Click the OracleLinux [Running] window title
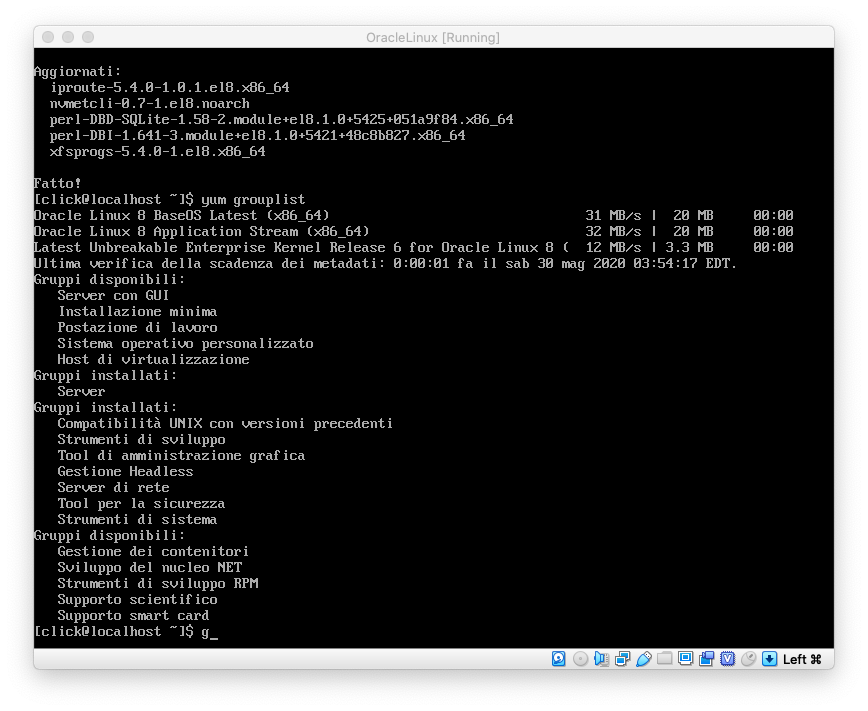The image size is (868, 711). coord(433,37)
